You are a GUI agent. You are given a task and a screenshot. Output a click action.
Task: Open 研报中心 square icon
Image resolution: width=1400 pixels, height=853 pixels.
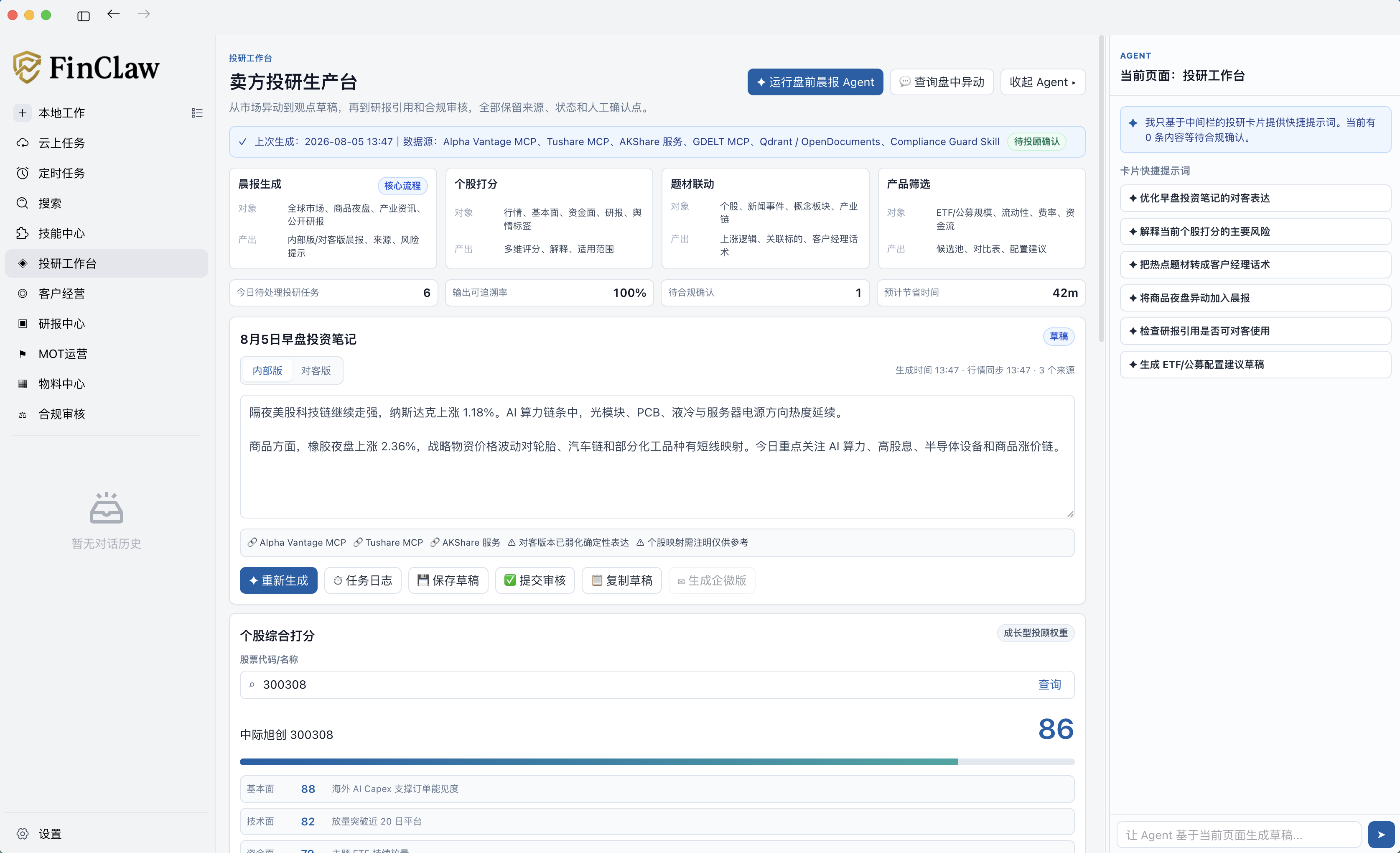point(22,324)
